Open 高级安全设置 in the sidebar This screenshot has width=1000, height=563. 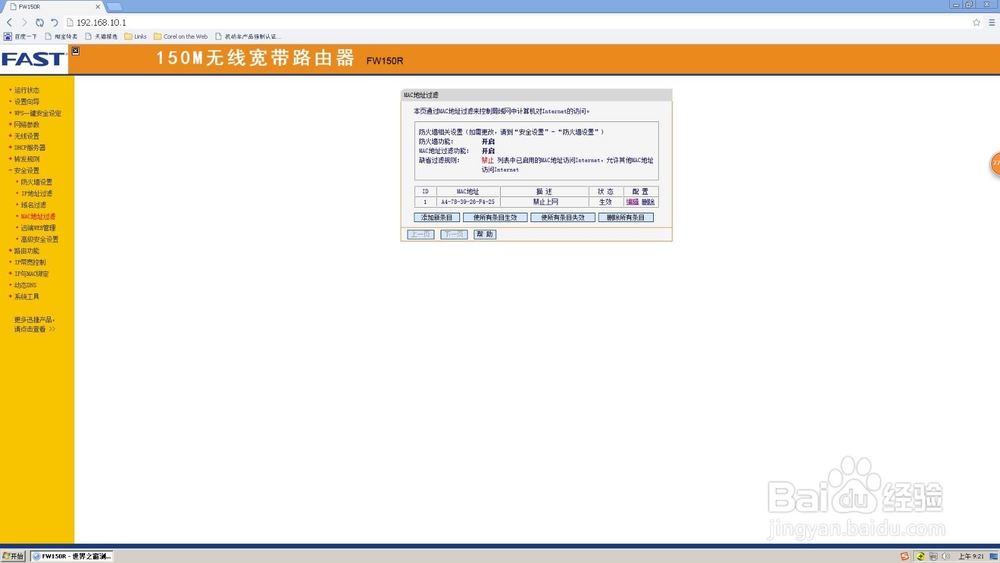pos(39,239)
